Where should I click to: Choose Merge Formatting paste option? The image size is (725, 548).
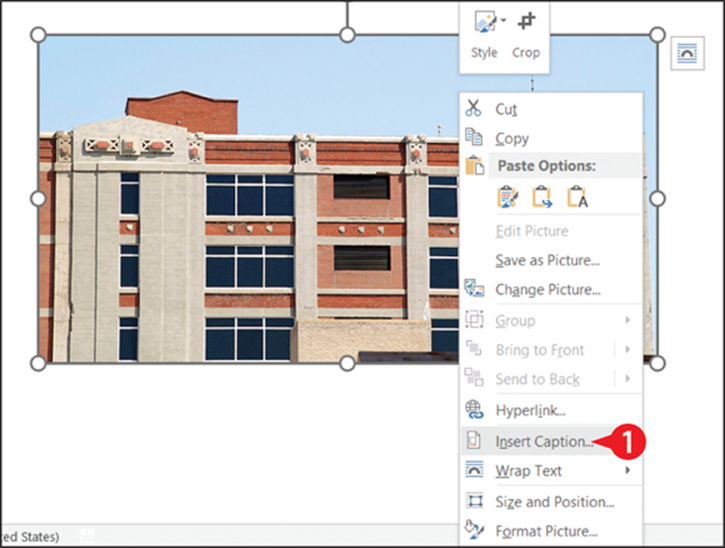(x=542, y=197)
